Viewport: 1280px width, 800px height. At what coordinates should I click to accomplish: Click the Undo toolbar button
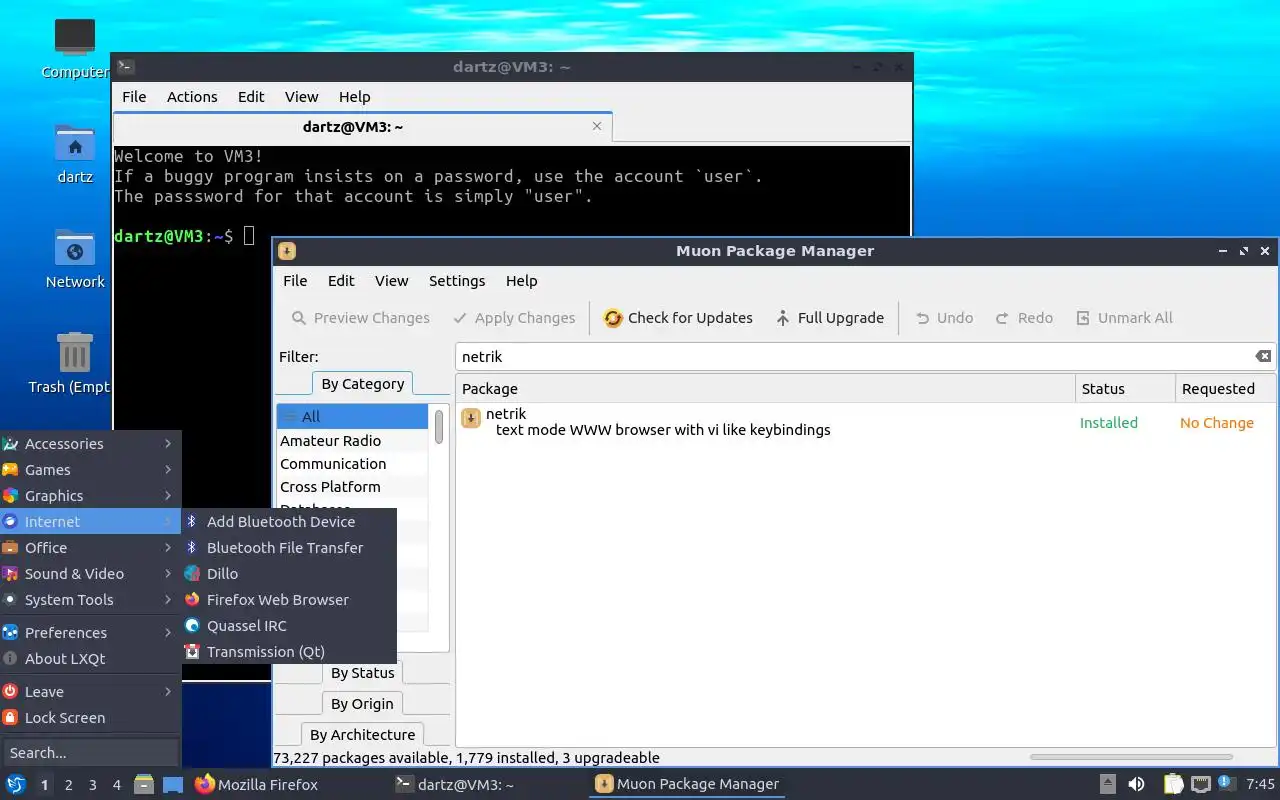tap(943, 318)
